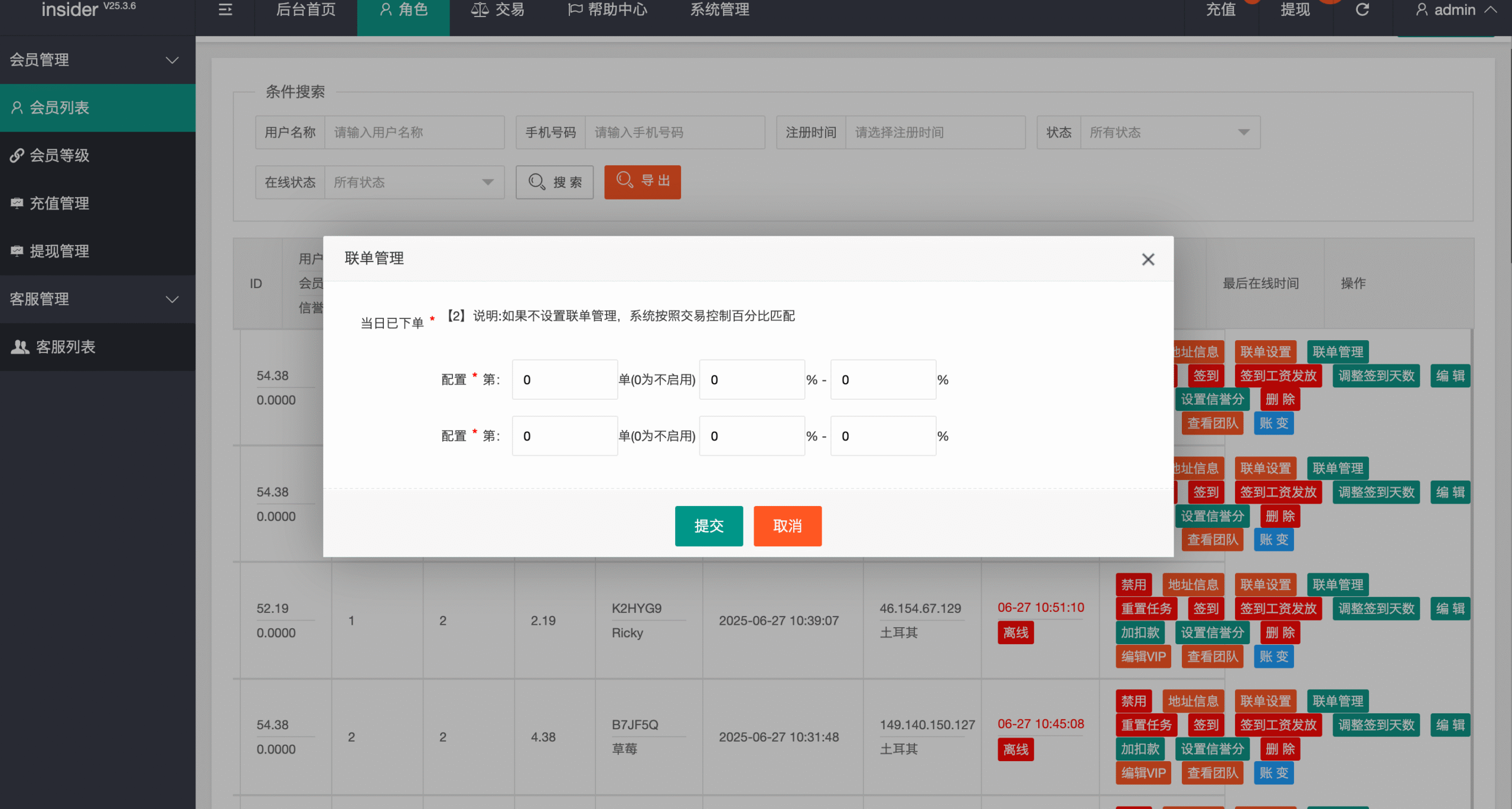The width and height of the screenshot is (1512, 809).
Task: Select the 角色 top menu tab
Action: pyautogui.click(x=403, y=10)
